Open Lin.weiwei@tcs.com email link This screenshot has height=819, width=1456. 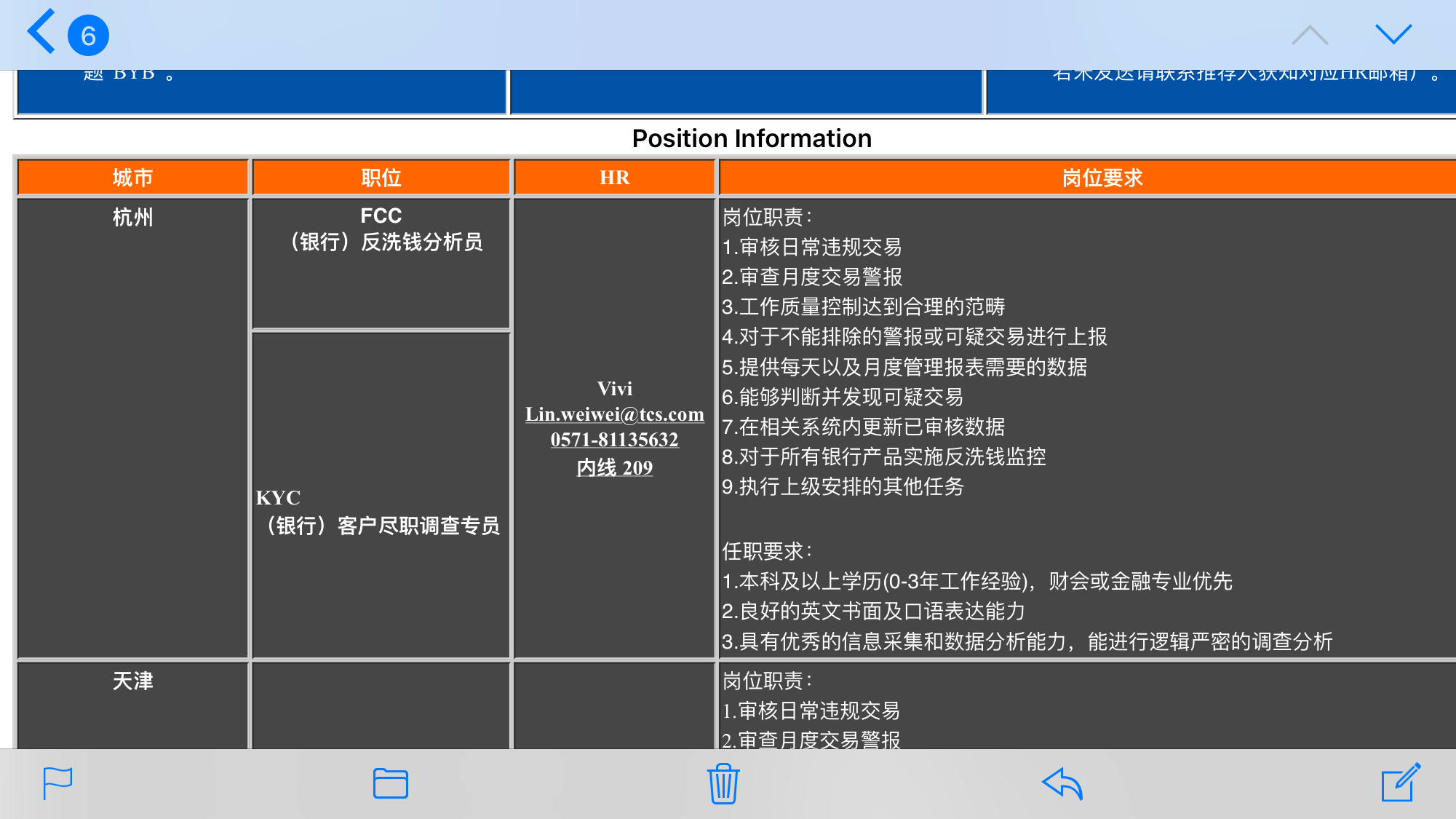click(615, 414)
